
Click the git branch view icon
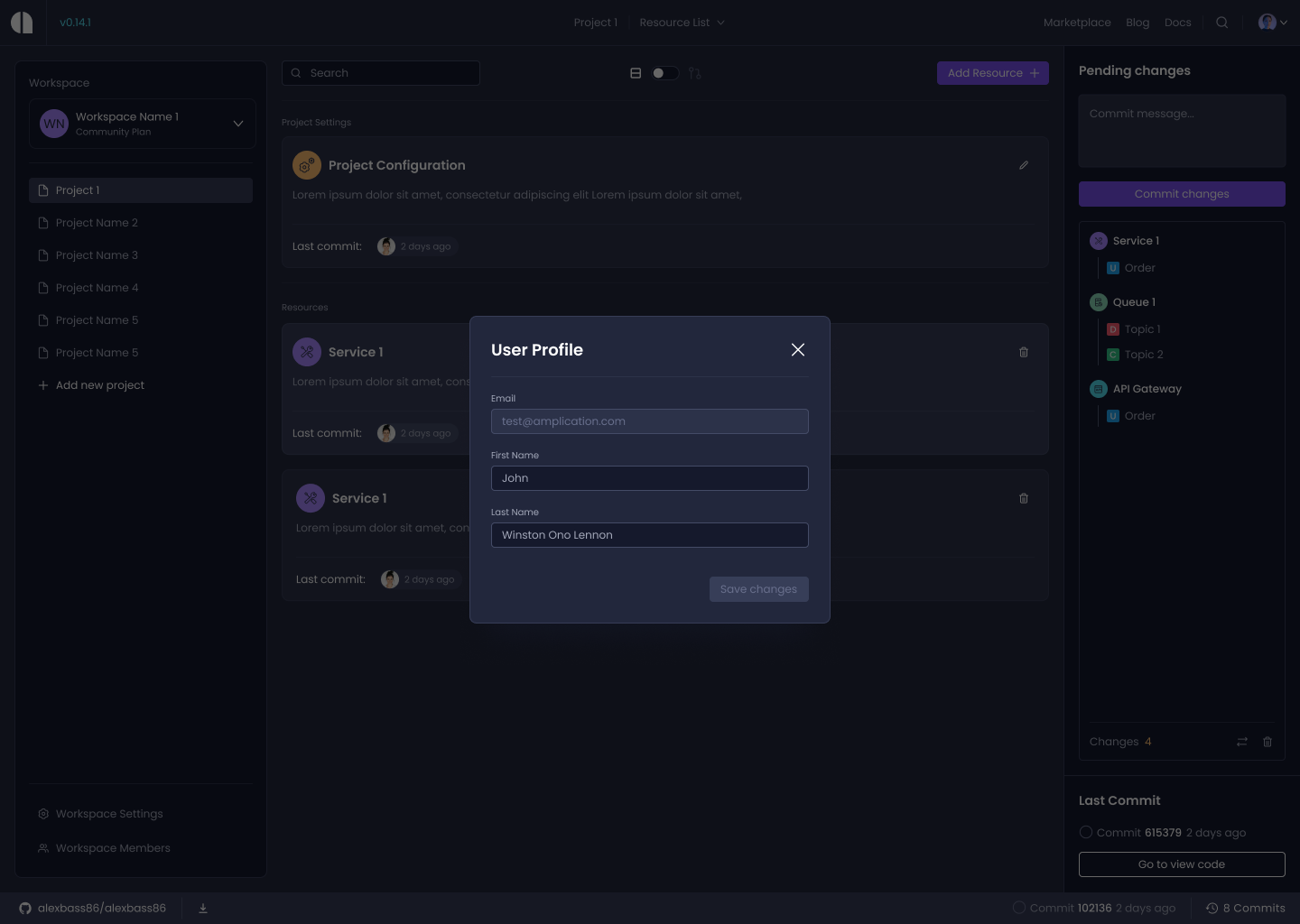(694, 73)
